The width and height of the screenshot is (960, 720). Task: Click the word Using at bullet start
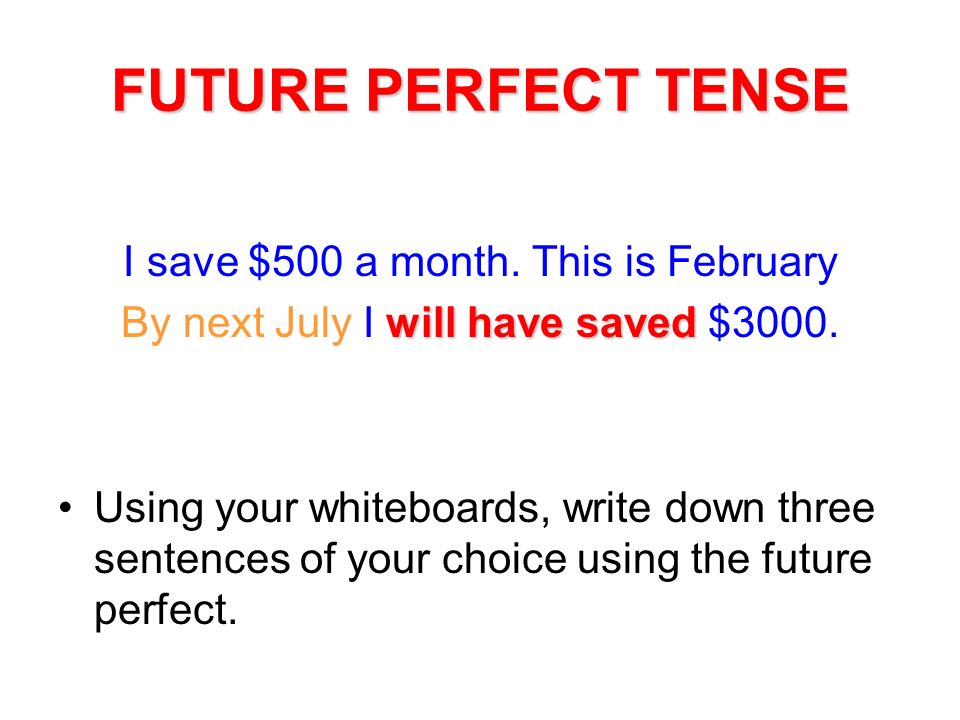(149, 510)
